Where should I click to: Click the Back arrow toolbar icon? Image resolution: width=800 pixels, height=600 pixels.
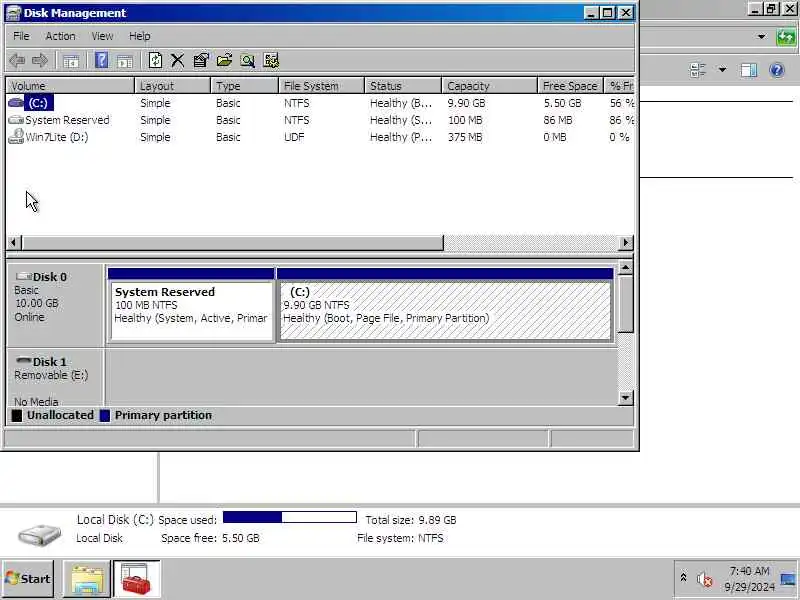[x=17, y=61]
